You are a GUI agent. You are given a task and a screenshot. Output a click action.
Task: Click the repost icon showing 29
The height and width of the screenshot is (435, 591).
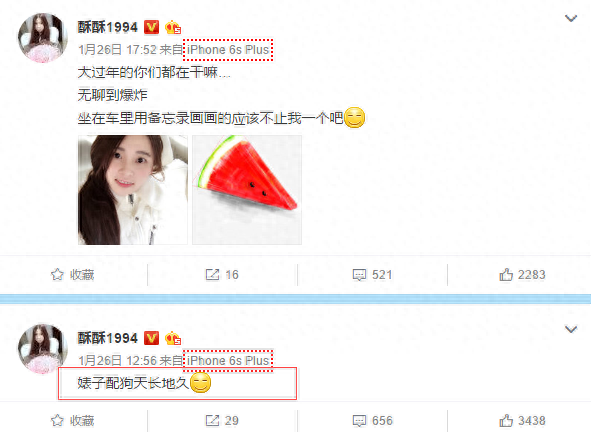[x=212, y=420]
